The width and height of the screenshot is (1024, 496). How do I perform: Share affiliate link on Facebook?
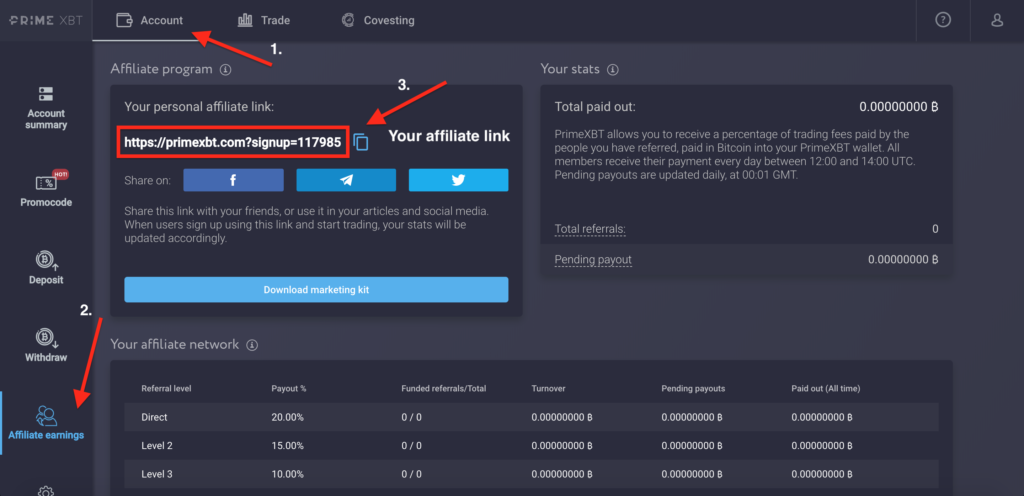[233, 180]
